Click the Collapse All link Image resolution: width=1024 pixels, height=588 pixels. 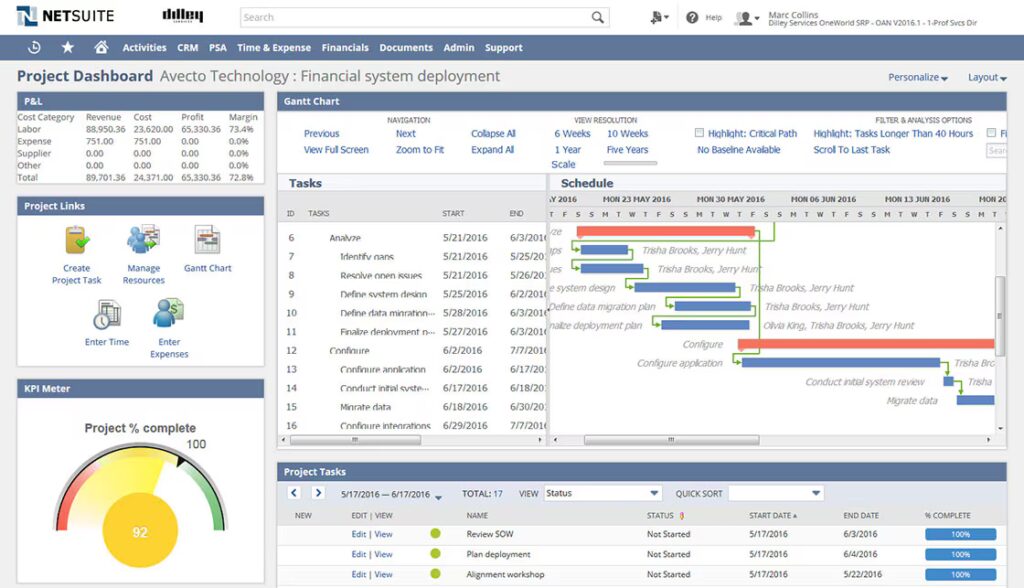click(x=493, y=133)
